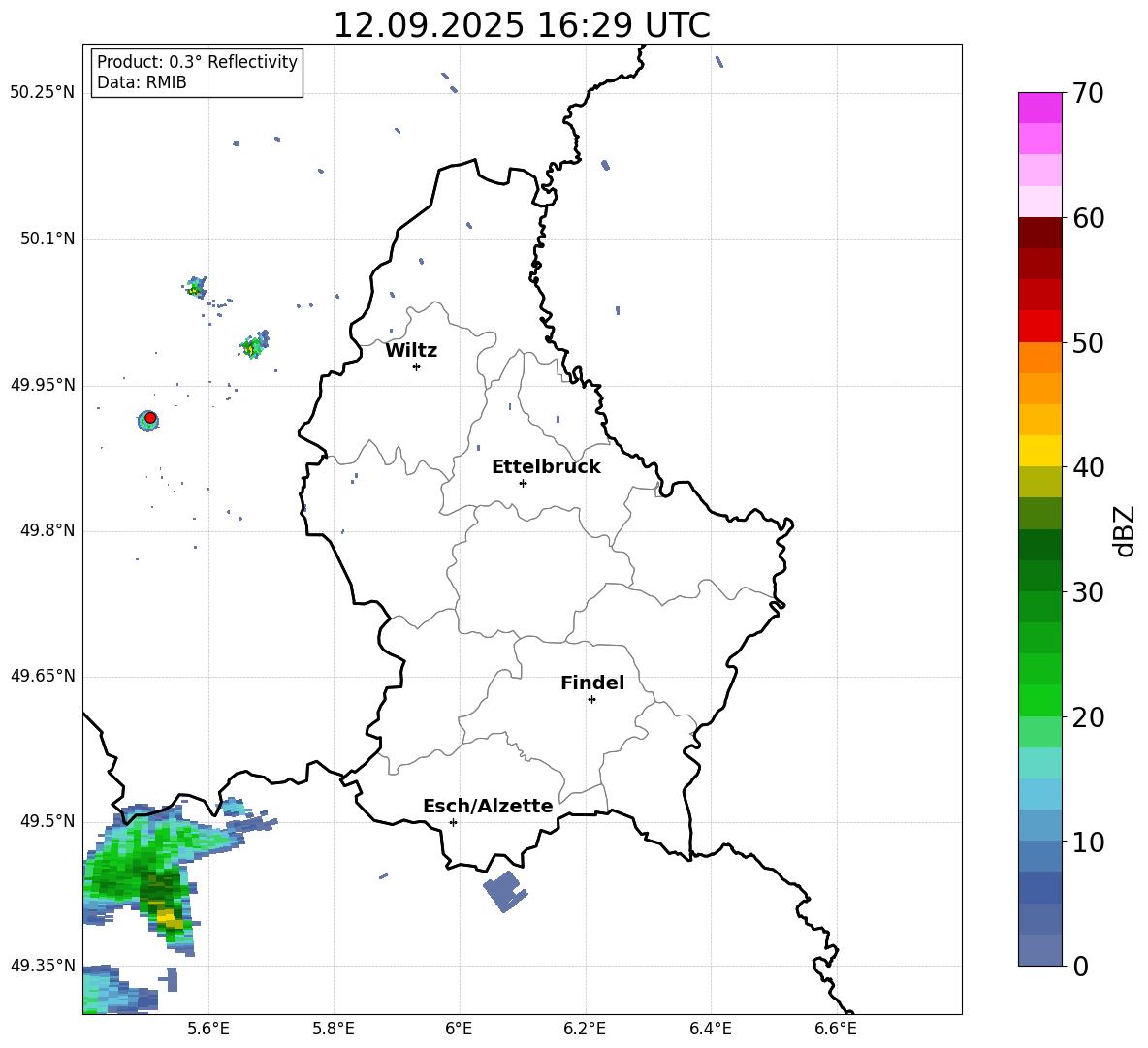
Task: Click the Wiltz station cross marker
Action: [x=417, y=366]
